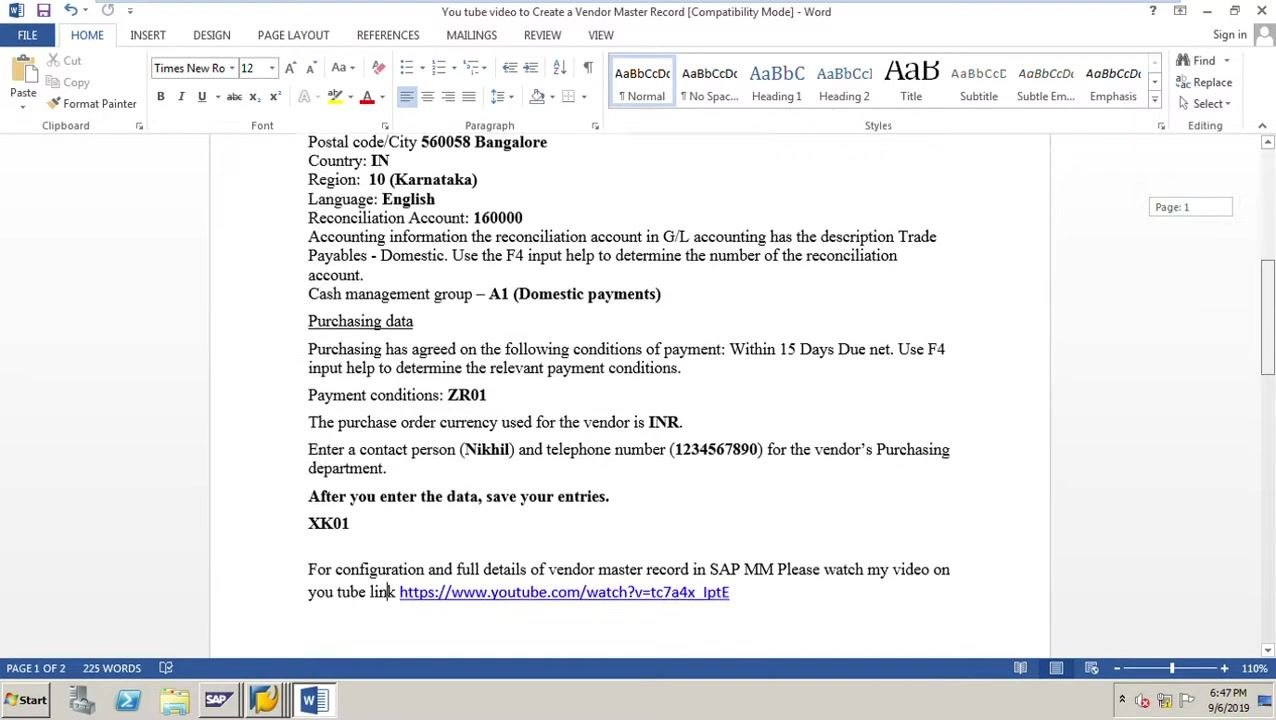This screenshot has height=720, width=1276.
Task: Toggle Italic formatting
Action: click(181, 97)
